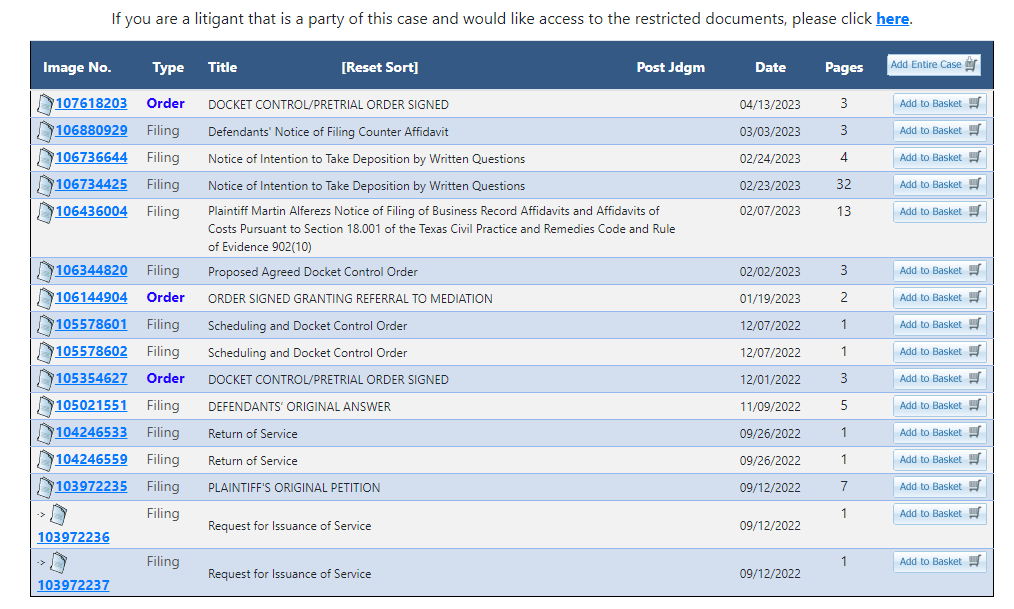The width and height of the screenshot is (1014, 609).
Task: Click document icon beside 106880929
Action: [45, 131]
